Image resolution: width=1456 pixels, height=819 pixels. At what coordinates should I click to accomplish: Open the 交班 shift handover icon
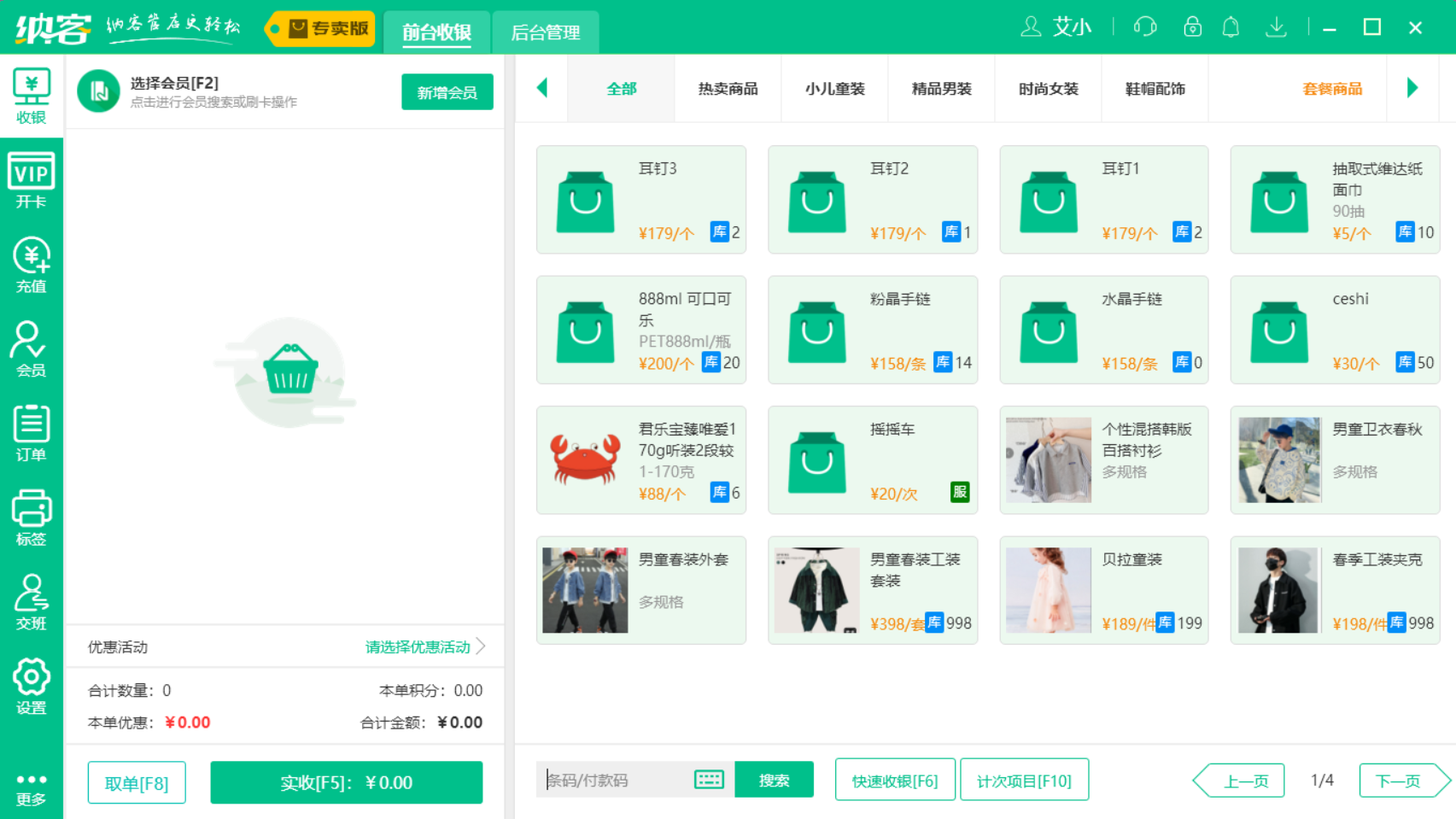(x=31, y=597)
